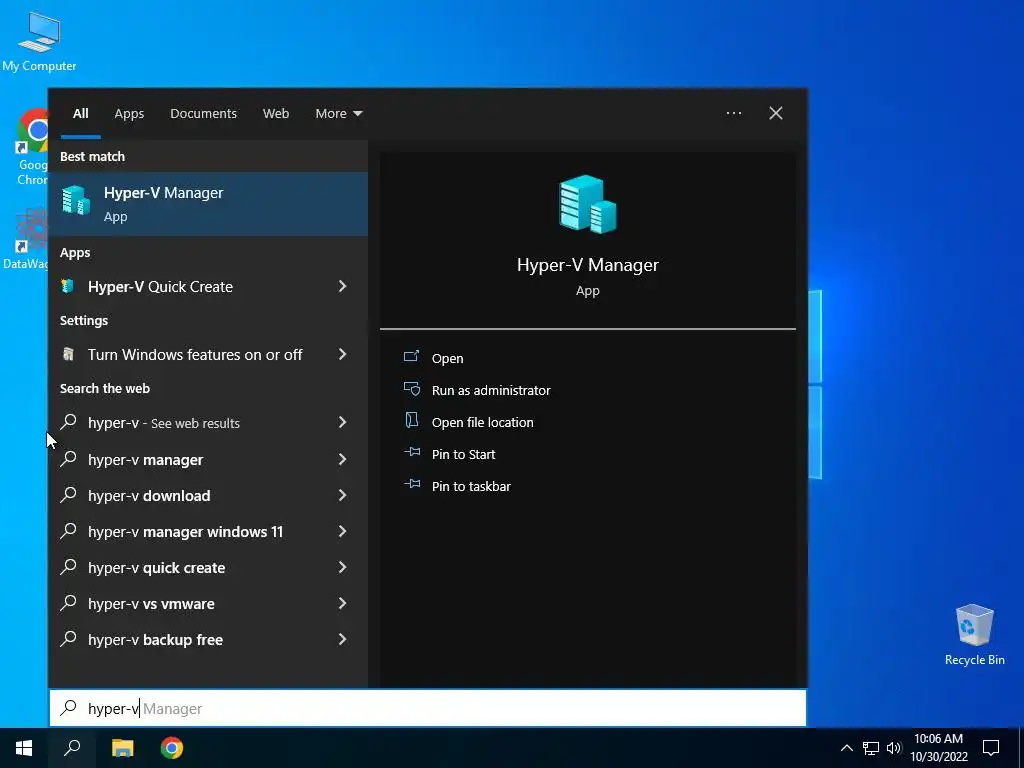Expand hyper-v manager suggestion chevron

[342, 459]
